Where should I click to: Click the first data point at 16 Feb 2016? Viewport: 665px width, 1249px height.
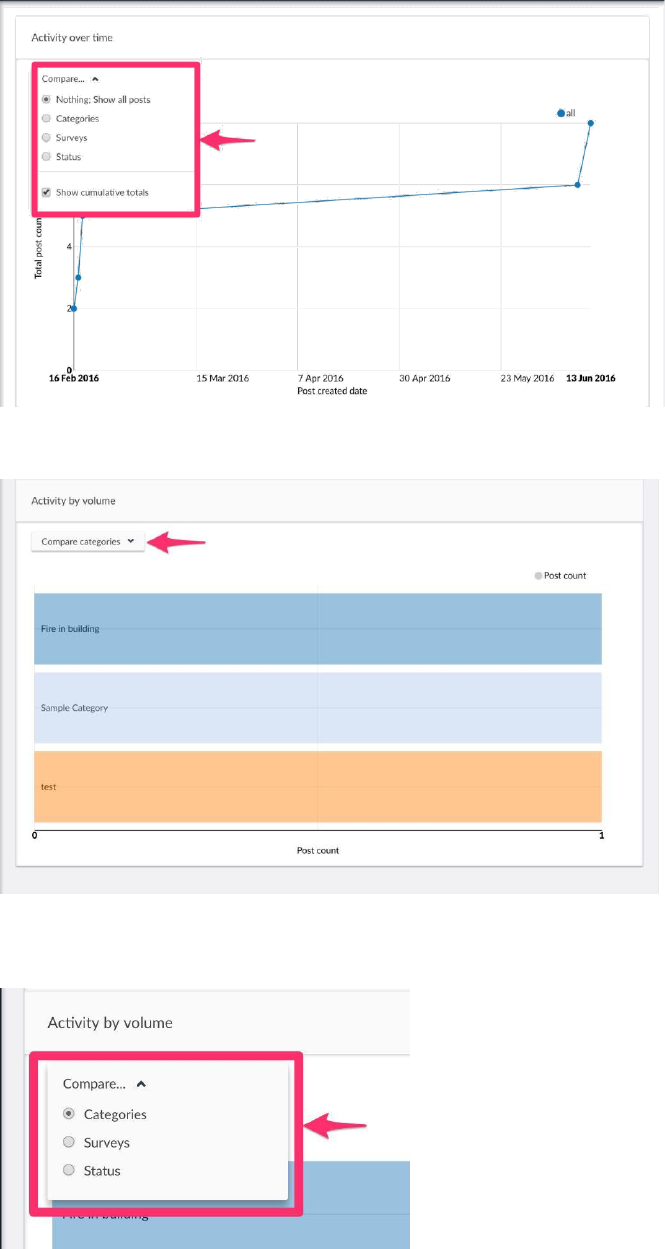(74, 308)
